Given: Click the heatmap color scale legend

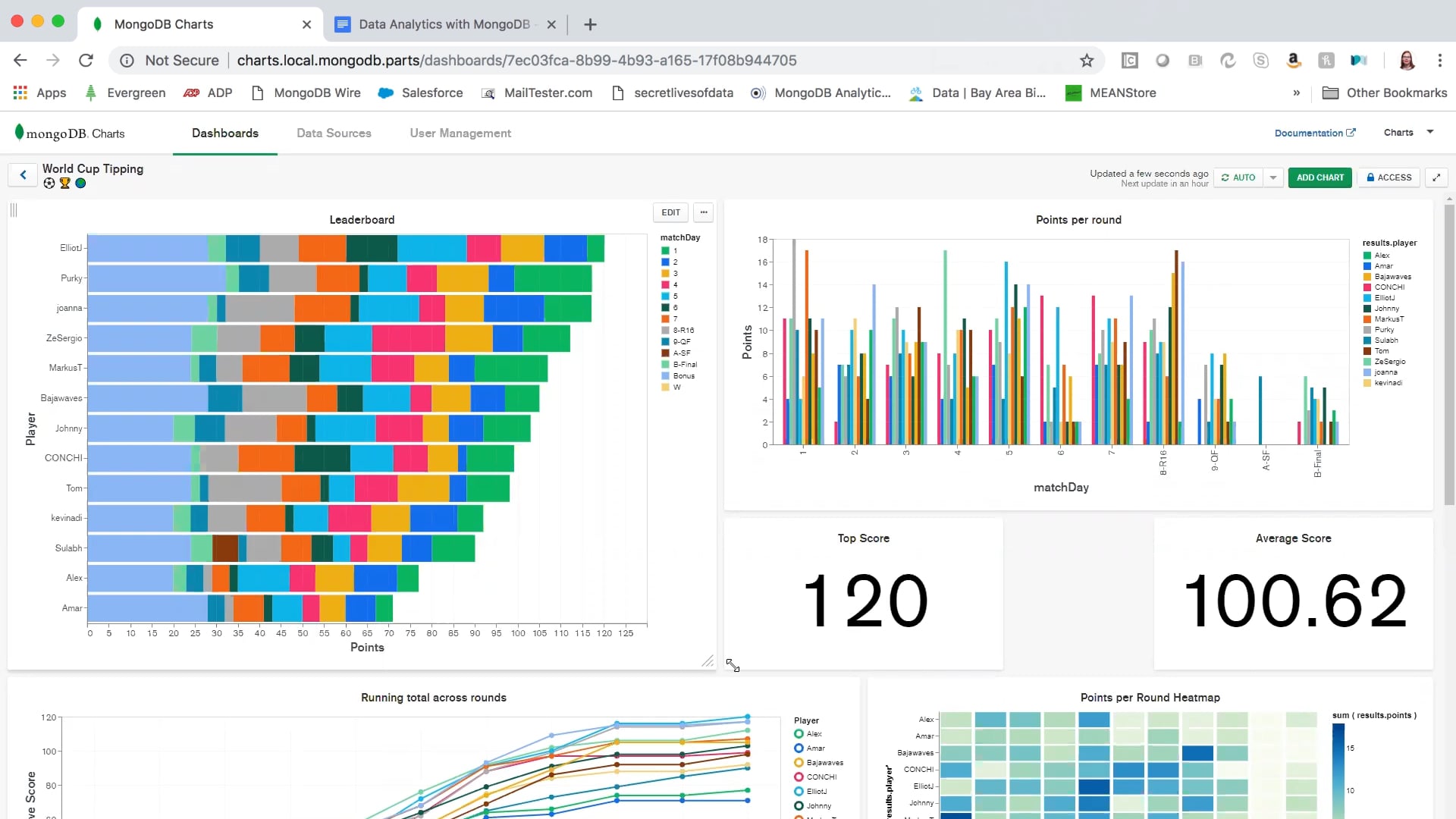Looking at the screenshot, I should click(1338, 766).
